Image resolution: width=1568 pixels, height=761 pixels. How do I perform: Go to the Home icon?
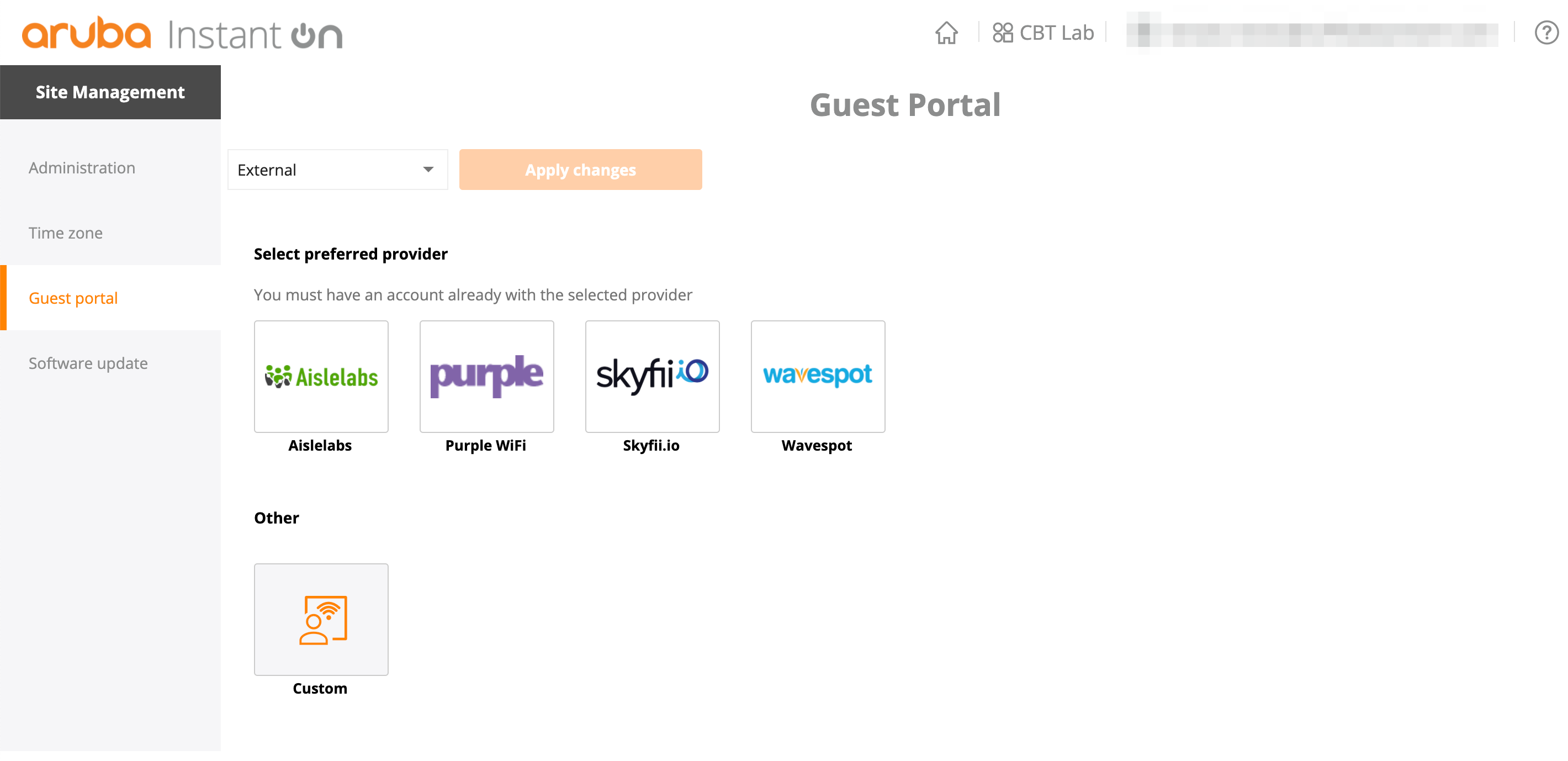pyautogui.click(x=946, y=33)
